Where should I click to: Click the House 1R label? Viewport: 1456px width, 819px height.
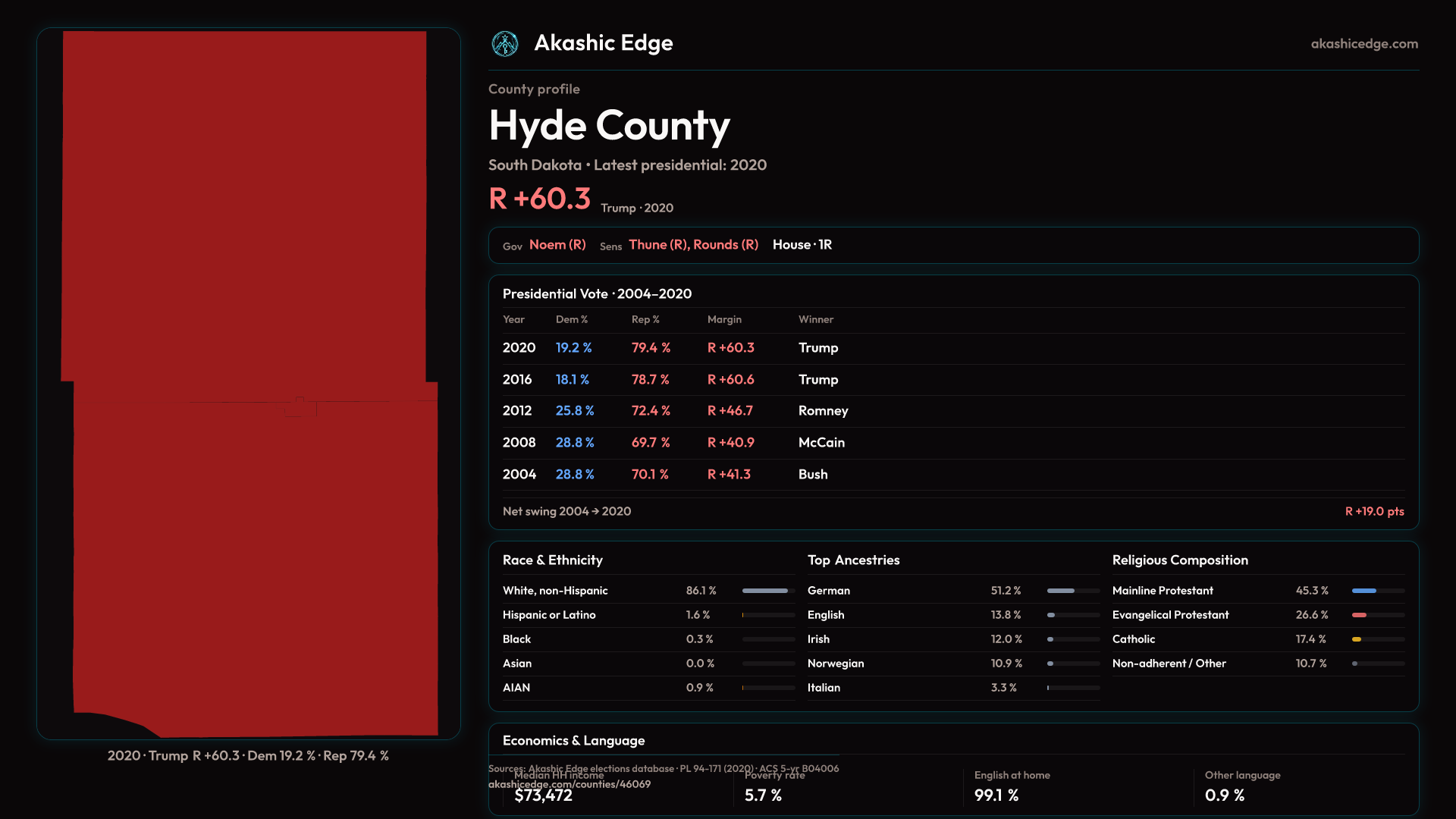[x=802, y=245]
